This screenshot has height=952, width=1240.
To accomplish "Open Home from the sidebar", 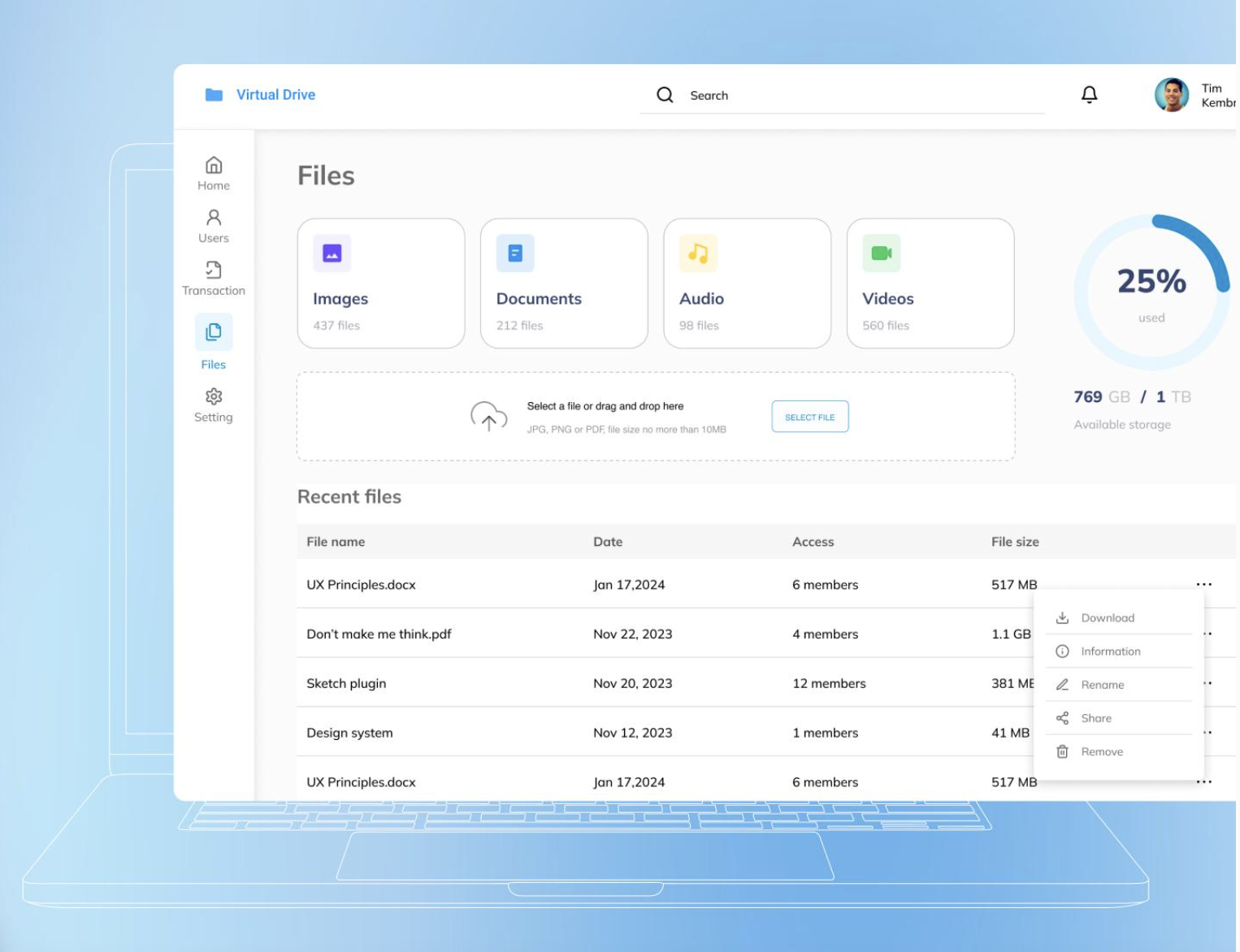I will [214, 173].
